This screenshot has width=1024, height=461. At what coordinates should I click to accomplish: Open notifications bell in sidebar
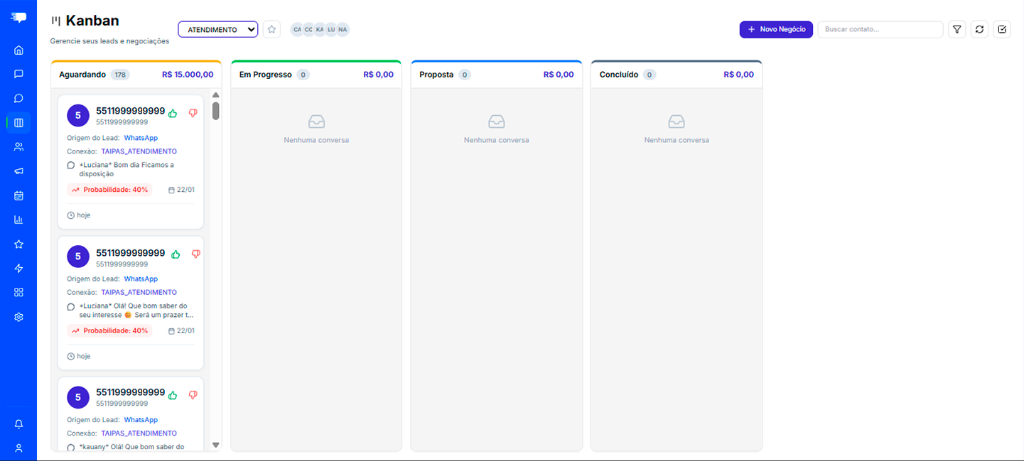[x=19, y=424]
